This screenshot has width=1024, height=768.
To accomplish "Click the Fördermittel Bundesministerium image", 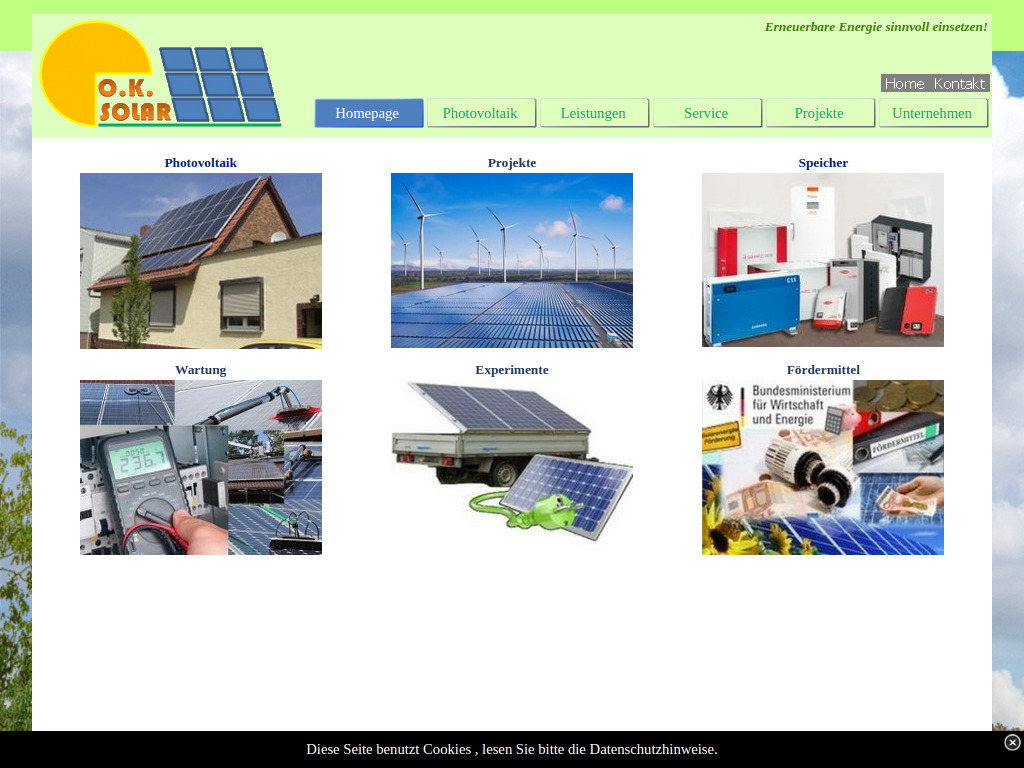I will click(822, 467).
